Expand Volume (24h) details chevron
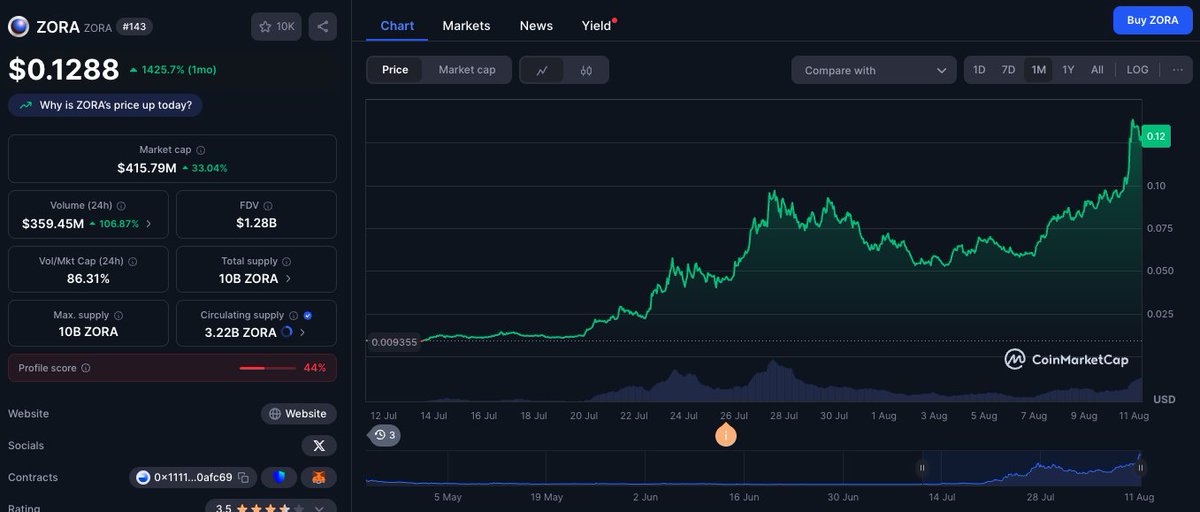 click(x=149, y=224)
